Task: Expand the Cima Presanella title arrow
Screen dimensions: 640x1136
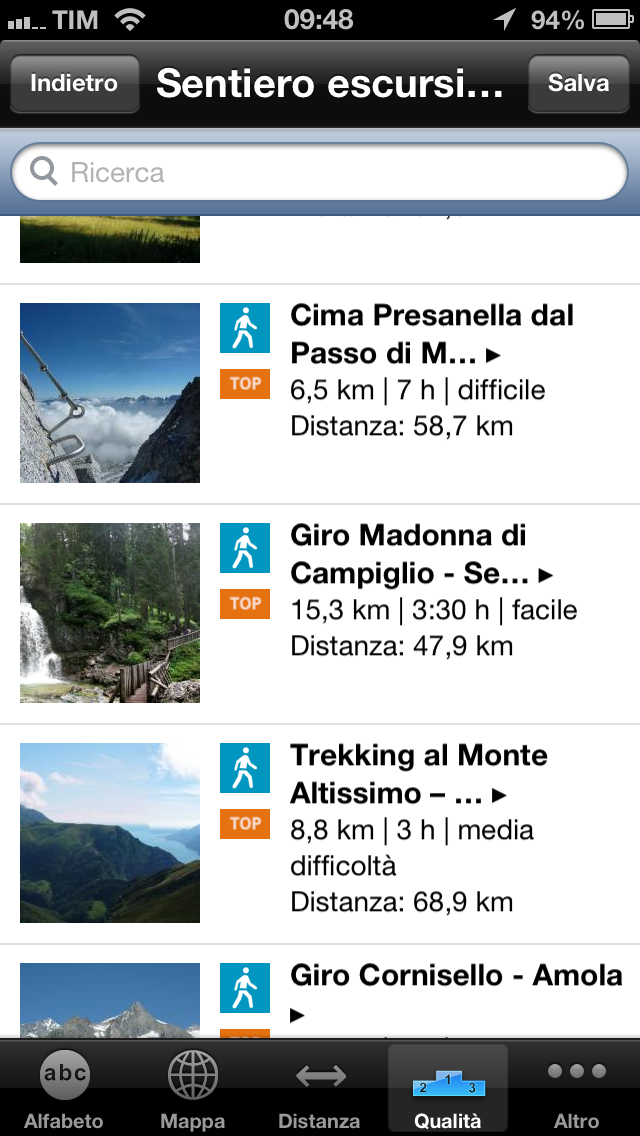Action: point(494,355)
